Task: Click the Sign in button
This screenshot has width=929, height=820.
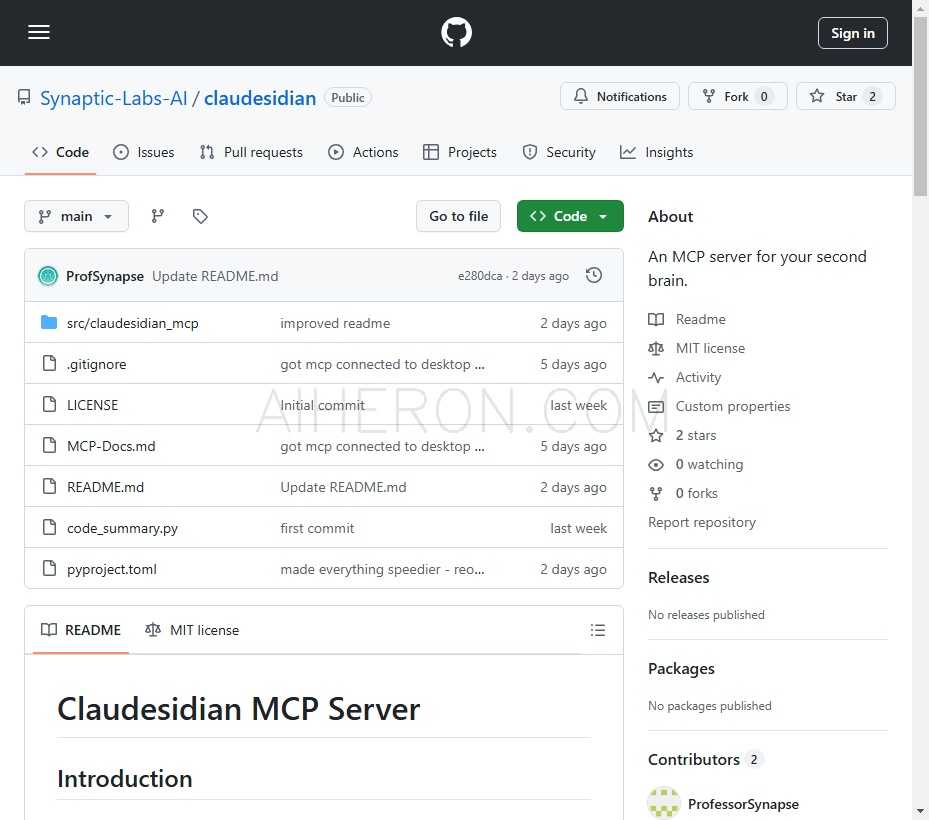Action: pos(852,33)
